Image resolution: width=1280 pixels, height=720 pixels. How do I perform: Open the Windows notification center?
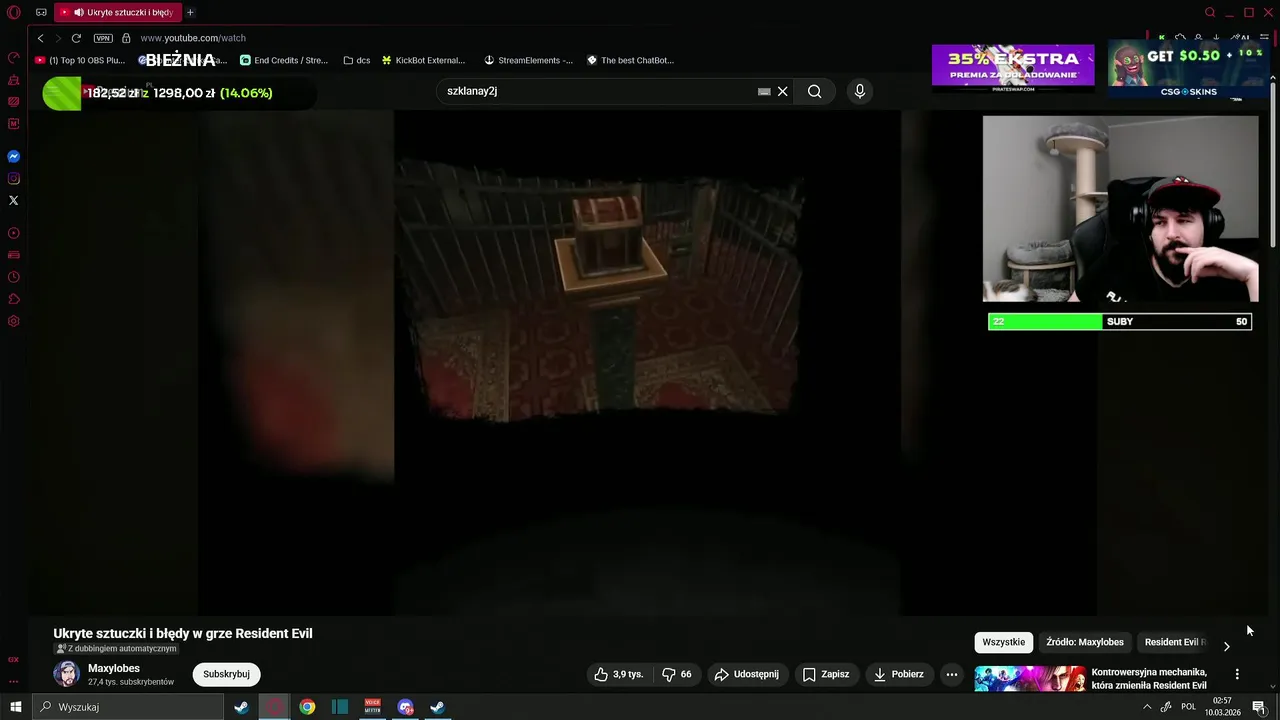pos(1259,707)
